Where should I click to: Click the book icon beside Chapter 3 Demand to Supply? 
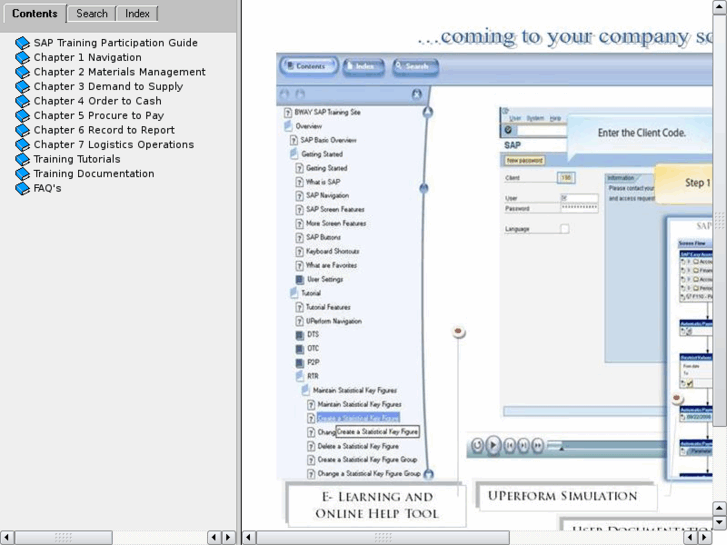[x=22, y=87]
